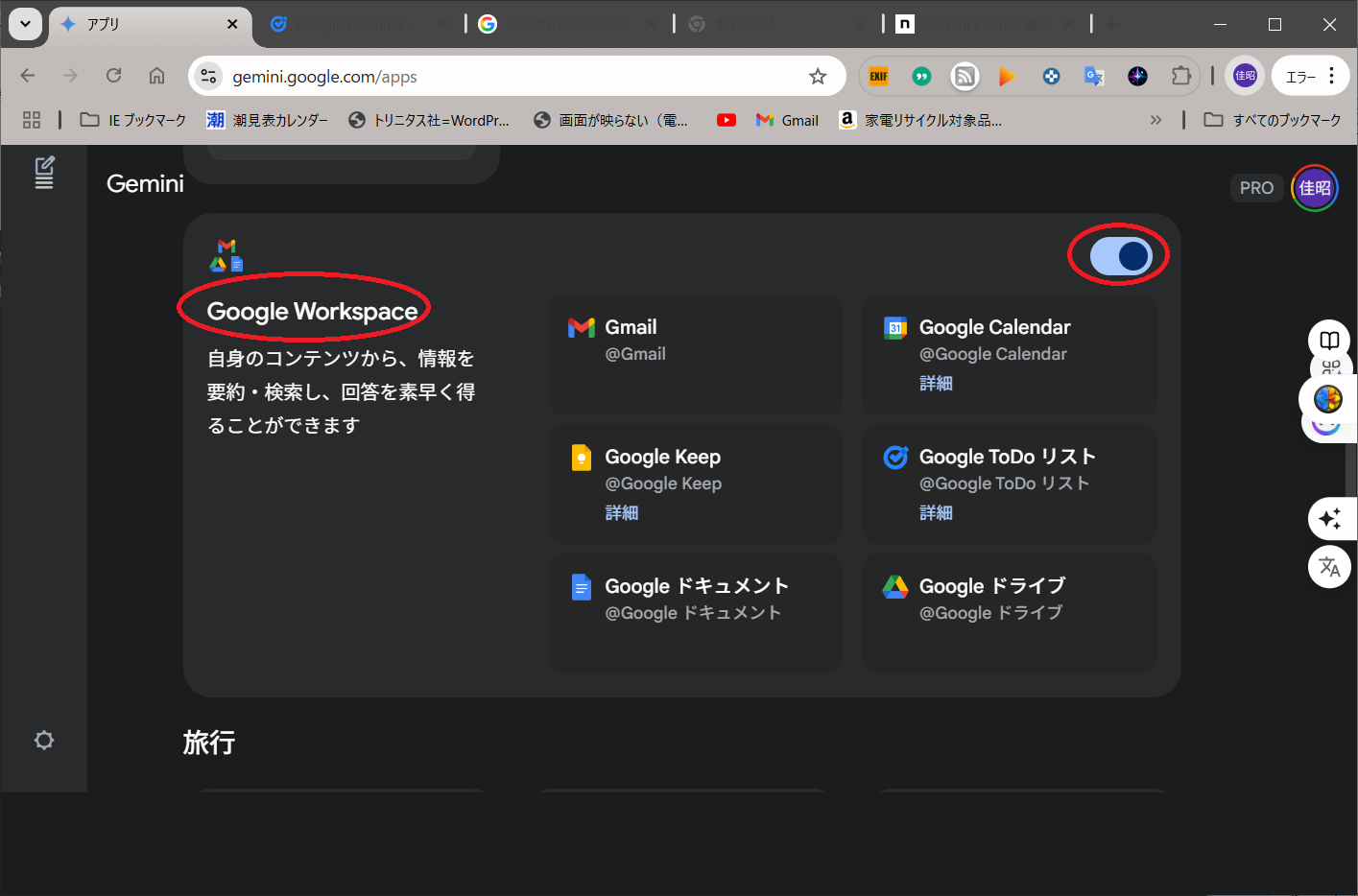Click the PRO badge
This screenshot has height=896, width=1358.
tap(1256, 188)
